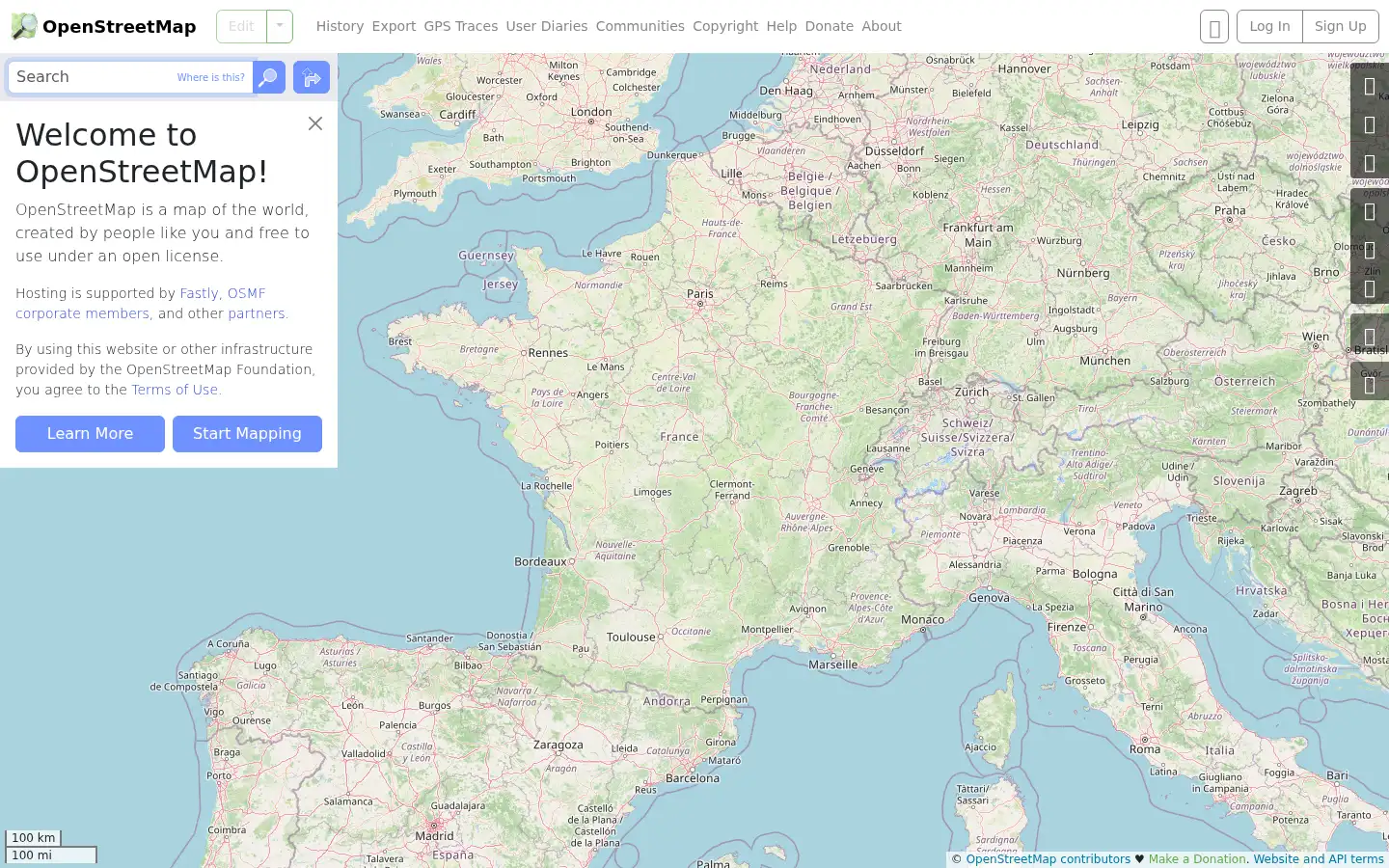
Task: Click the Zaragoza label on map
Action: pyautogui.click(x=558, y=745)
